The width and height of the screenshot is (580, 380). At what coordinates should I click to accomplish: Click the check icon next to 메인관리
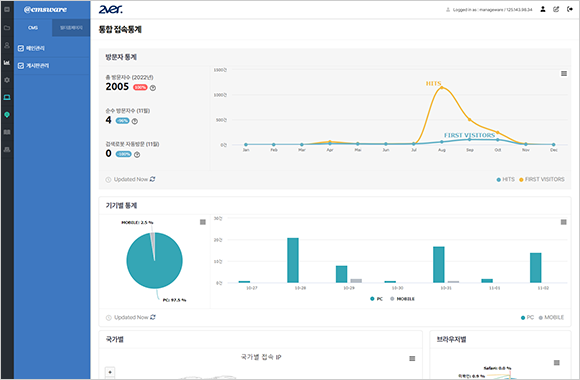(21, 48)
